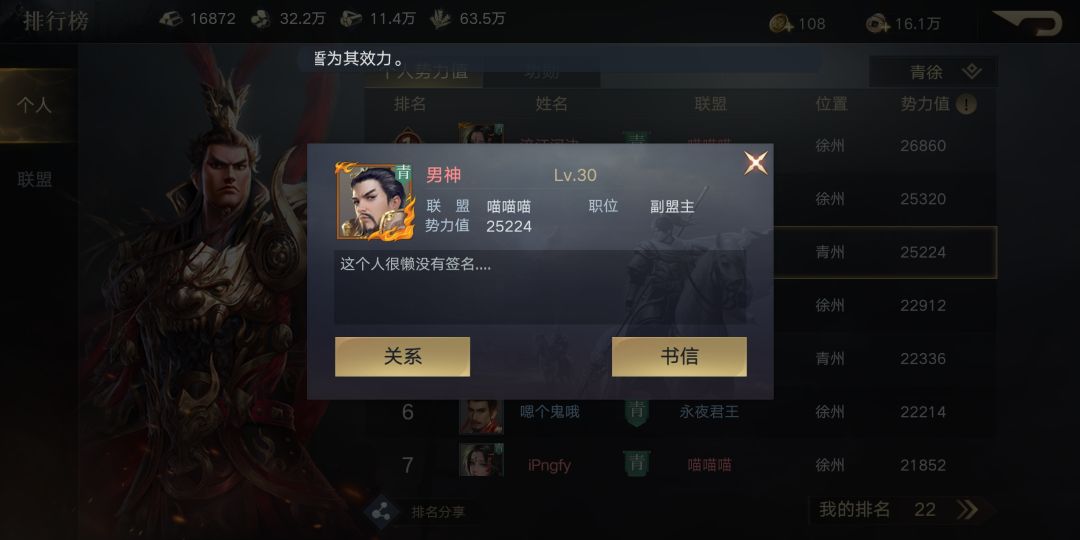Click the 关系 button in popup
The image size is (1080, 540).
point(402,357)
